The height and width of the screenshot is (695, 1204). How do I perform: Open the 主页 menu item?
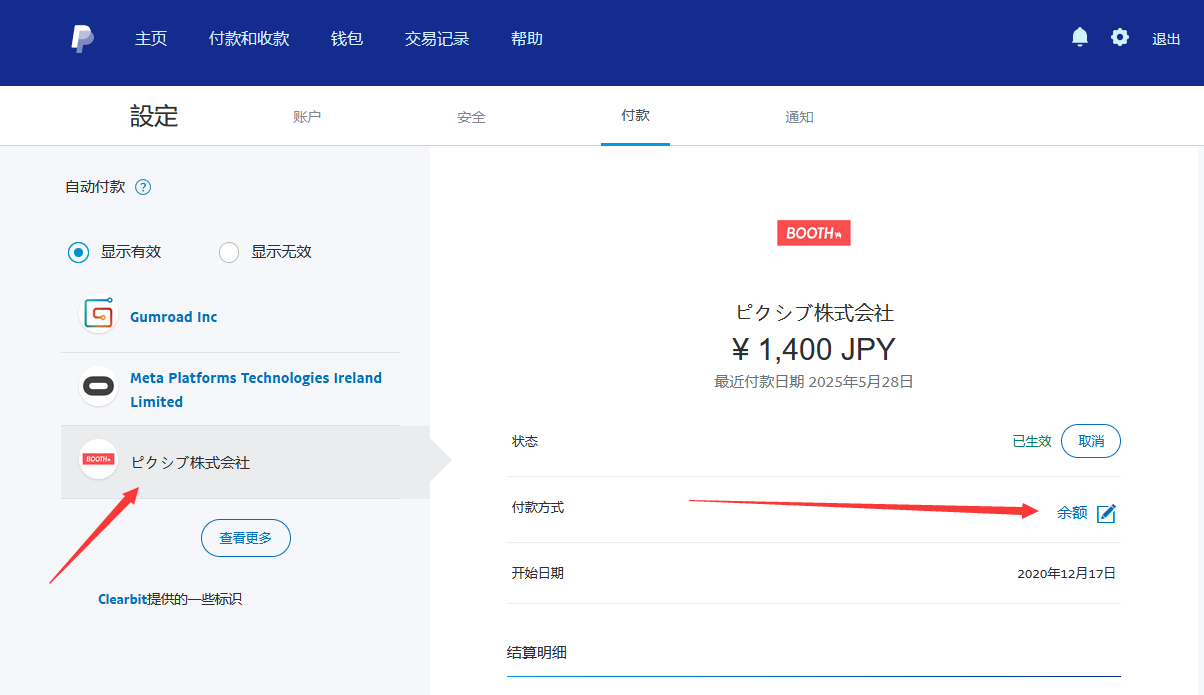pos(151,39)
